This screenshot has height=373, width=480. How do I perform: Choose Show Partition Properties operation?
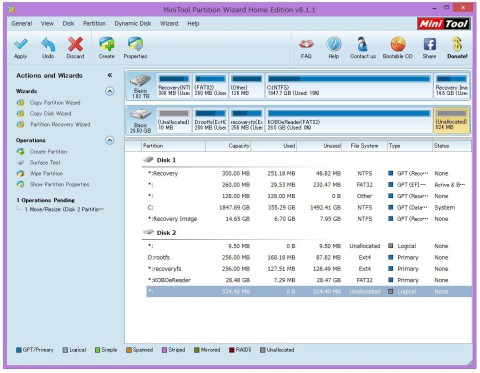[59, 184]
